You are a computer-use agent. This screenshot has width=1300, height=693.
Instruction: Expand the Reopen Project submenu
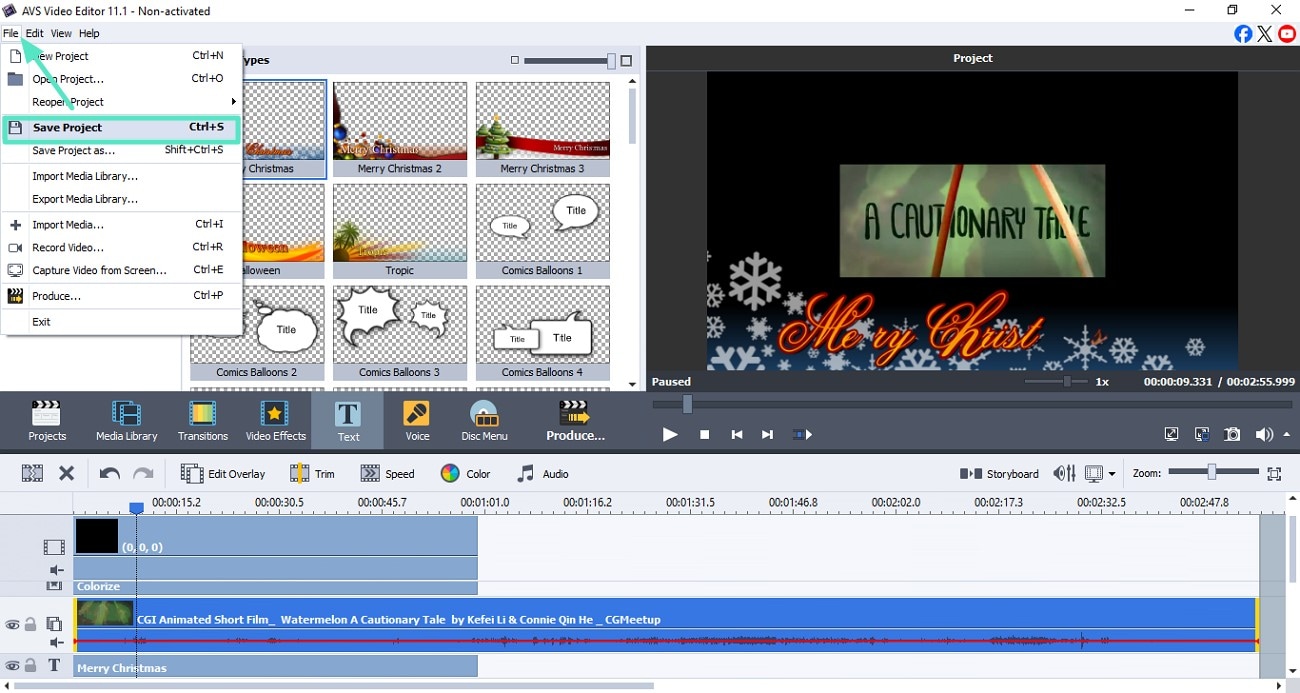click(121, 102)
